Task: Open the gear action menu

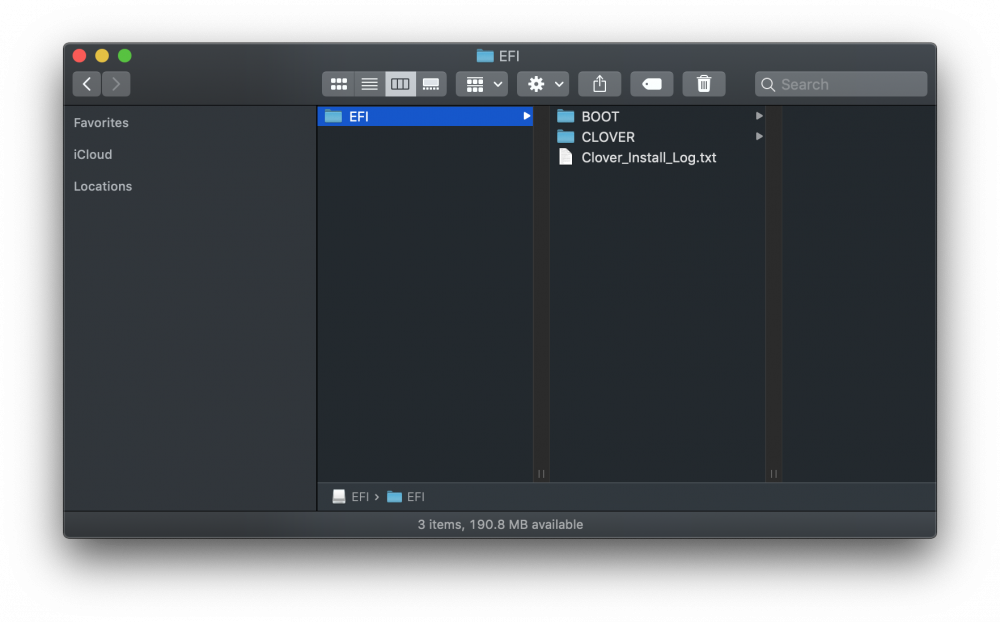Action: point(543,84)
